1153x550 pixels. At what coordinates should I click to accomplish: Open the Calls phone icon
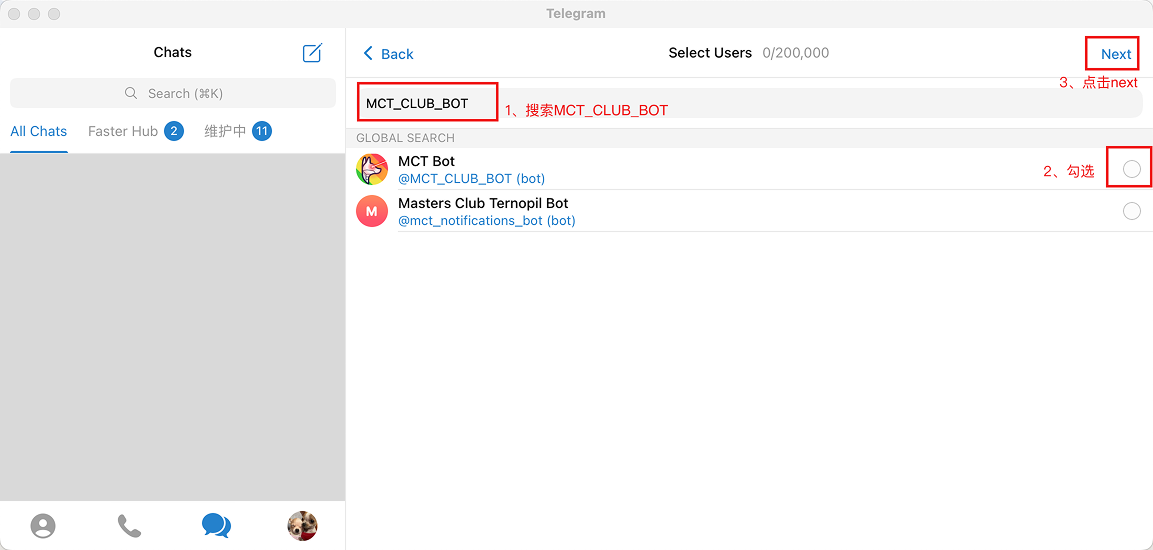point(129,526)
